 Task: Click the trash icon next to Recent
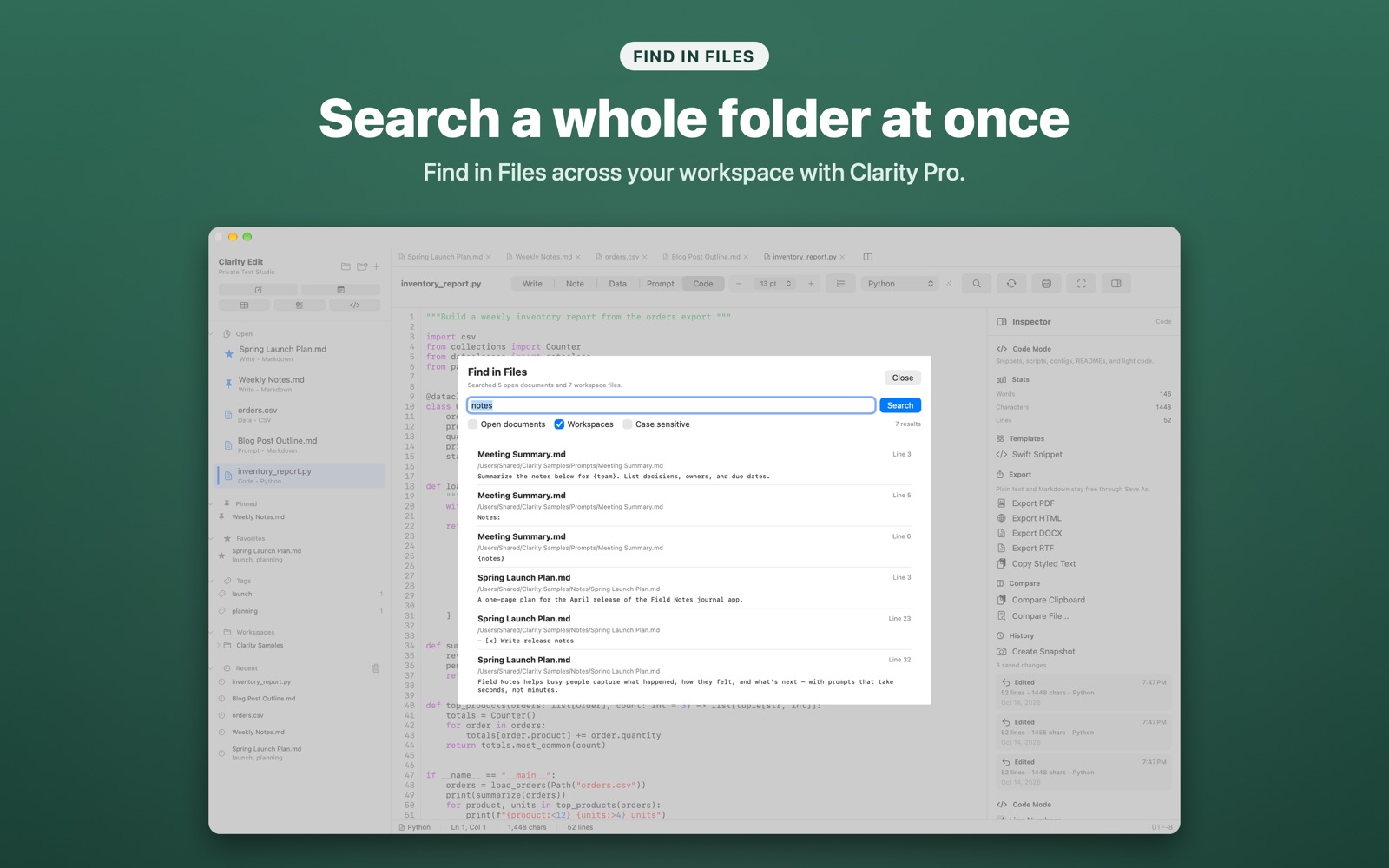[376, 668]
